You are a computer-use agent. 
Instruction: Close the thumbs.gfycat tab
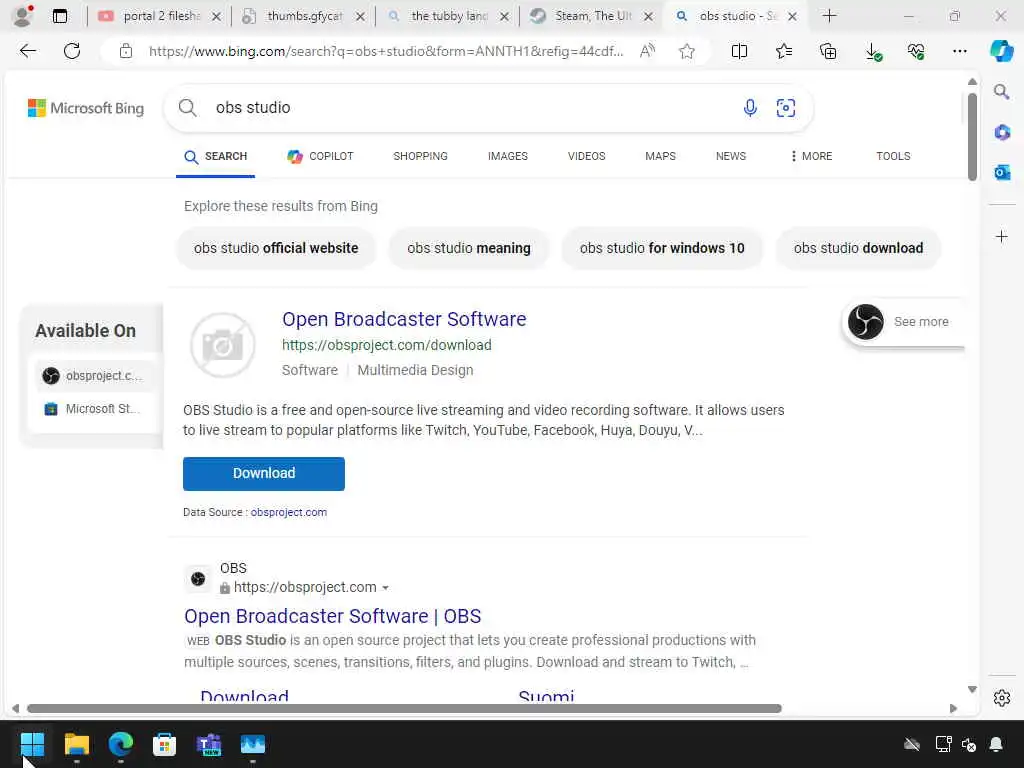(360, 16)
